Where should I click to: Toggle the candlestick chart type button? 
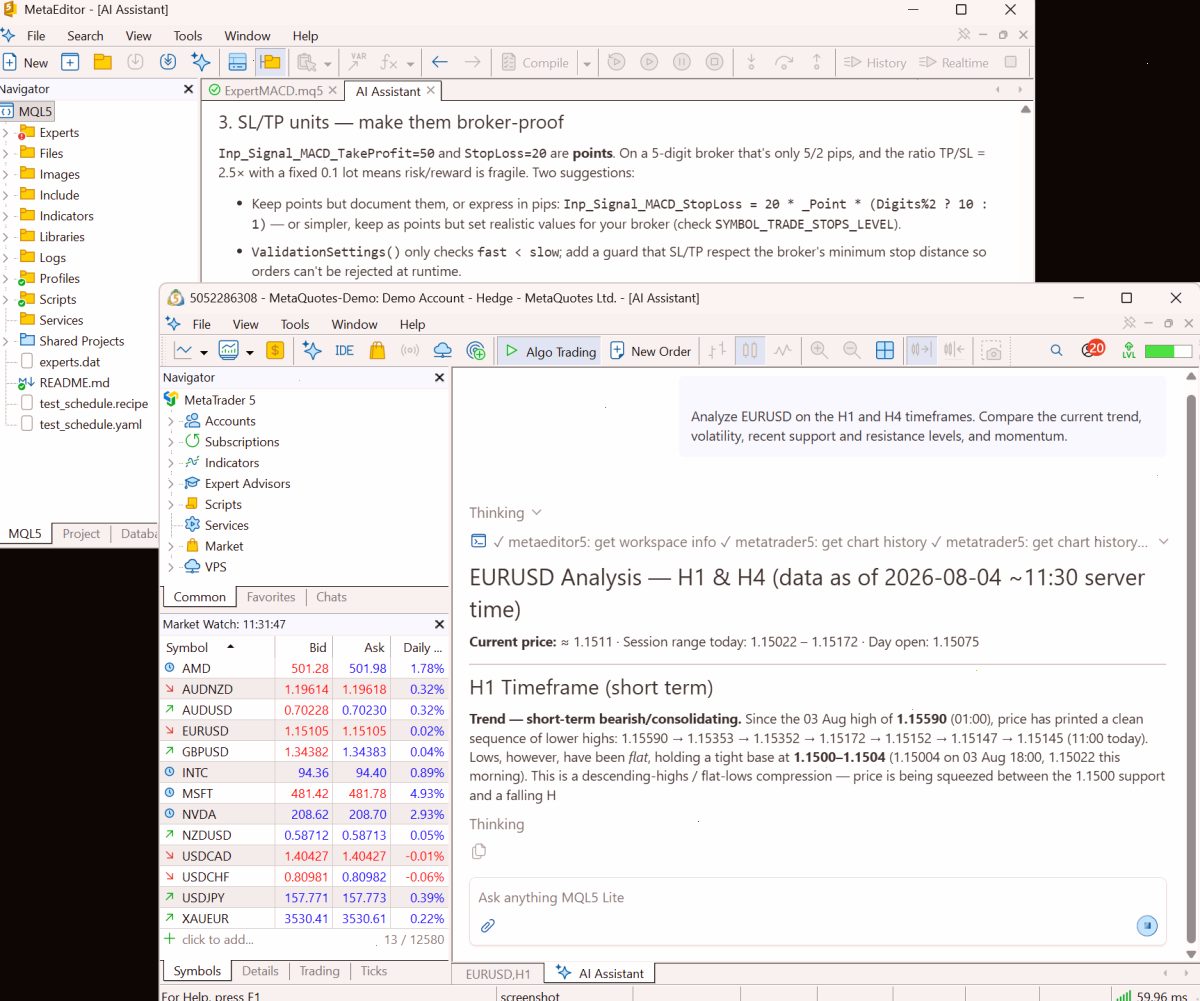[750, 351]
